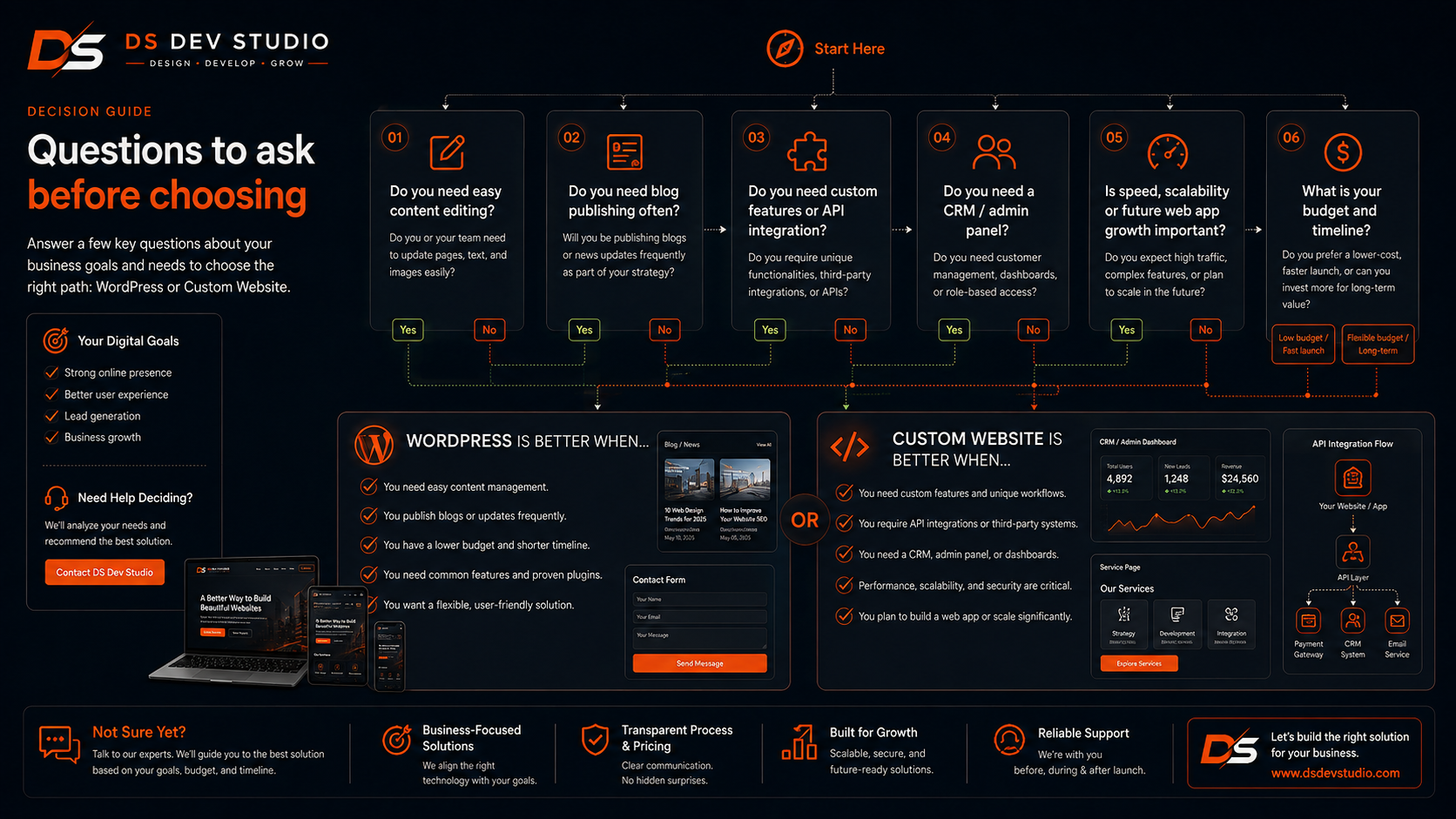
Task: Choose Yes for speed and scalability importance
Action: [x=1127, y=330]
